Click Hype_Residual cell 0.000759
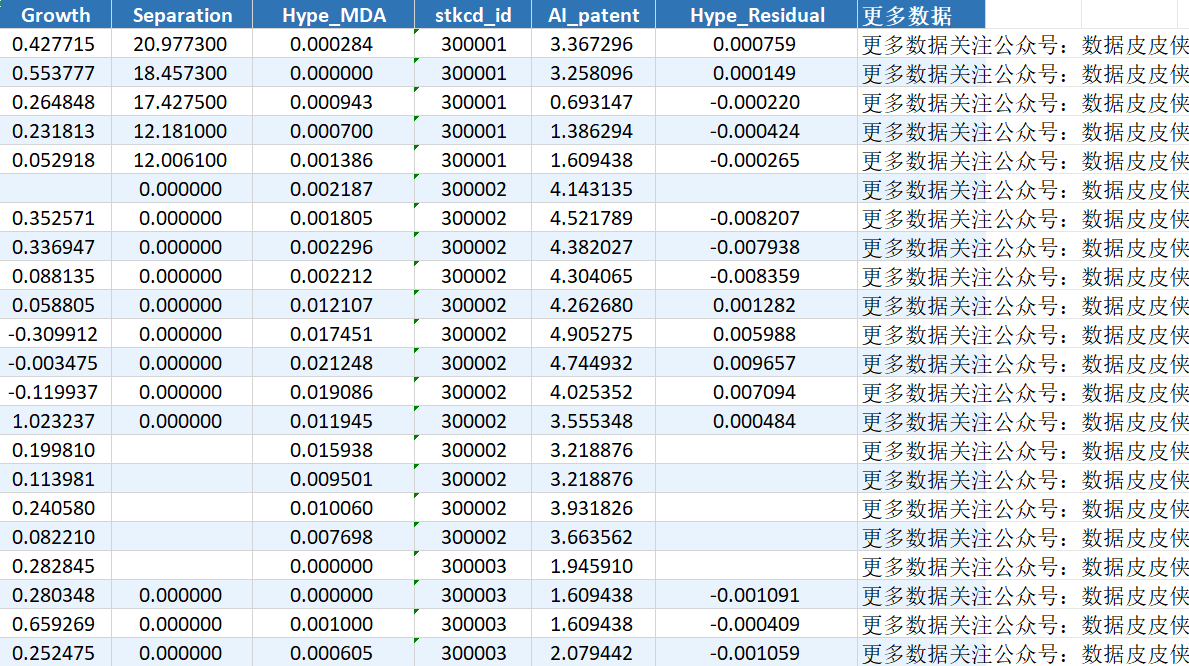The width and height of the screenshot is (1189, 666). coord(757,44)
